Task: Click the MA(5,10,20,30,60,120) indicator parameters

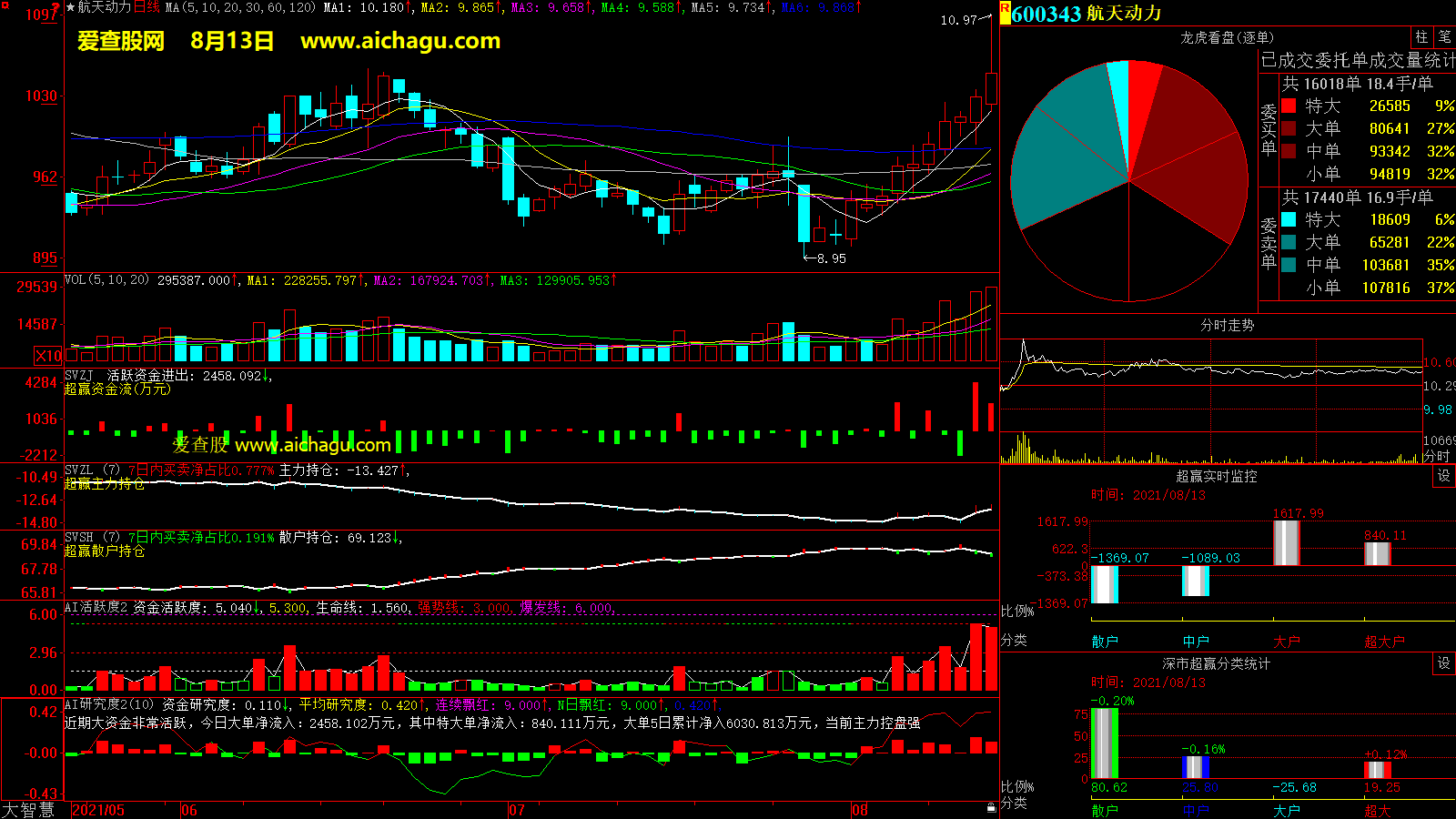Action: coord(241,7)
